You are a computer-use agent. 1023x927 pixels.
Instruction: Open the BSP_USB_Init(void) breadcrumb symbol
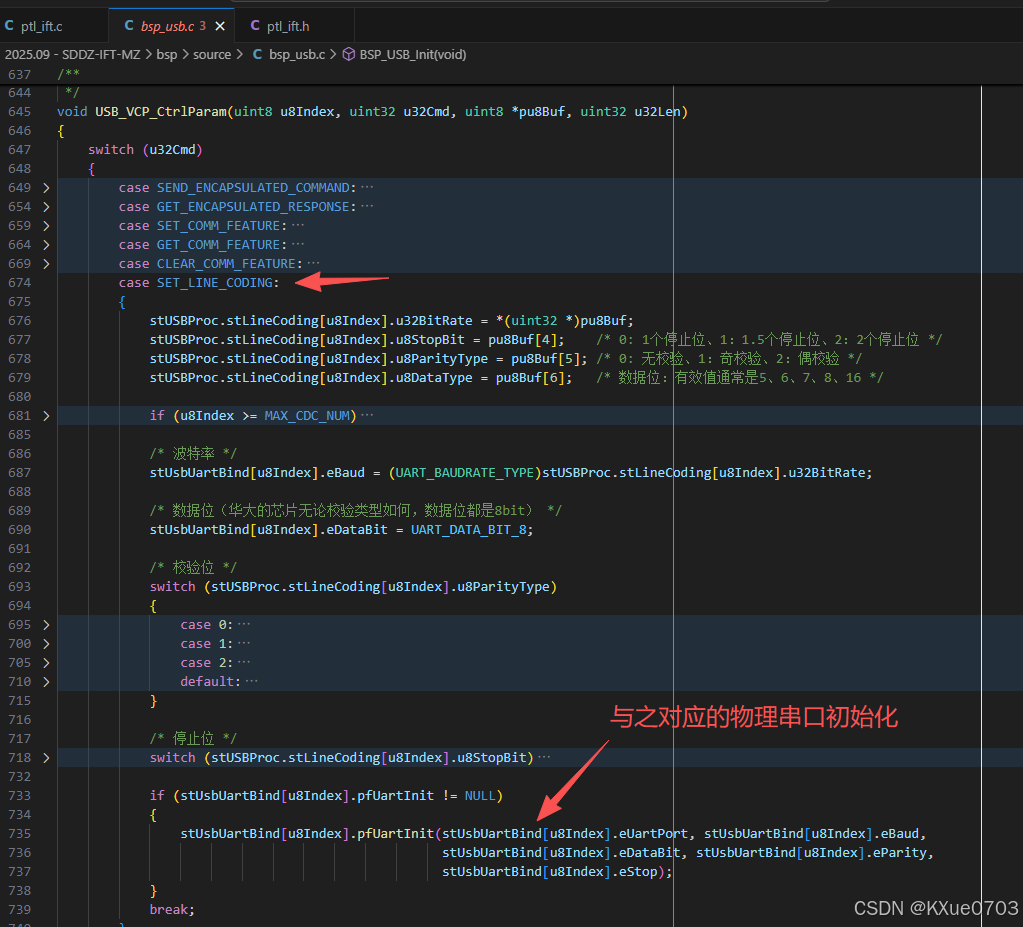pyautogui.click(x=412, y=55)
